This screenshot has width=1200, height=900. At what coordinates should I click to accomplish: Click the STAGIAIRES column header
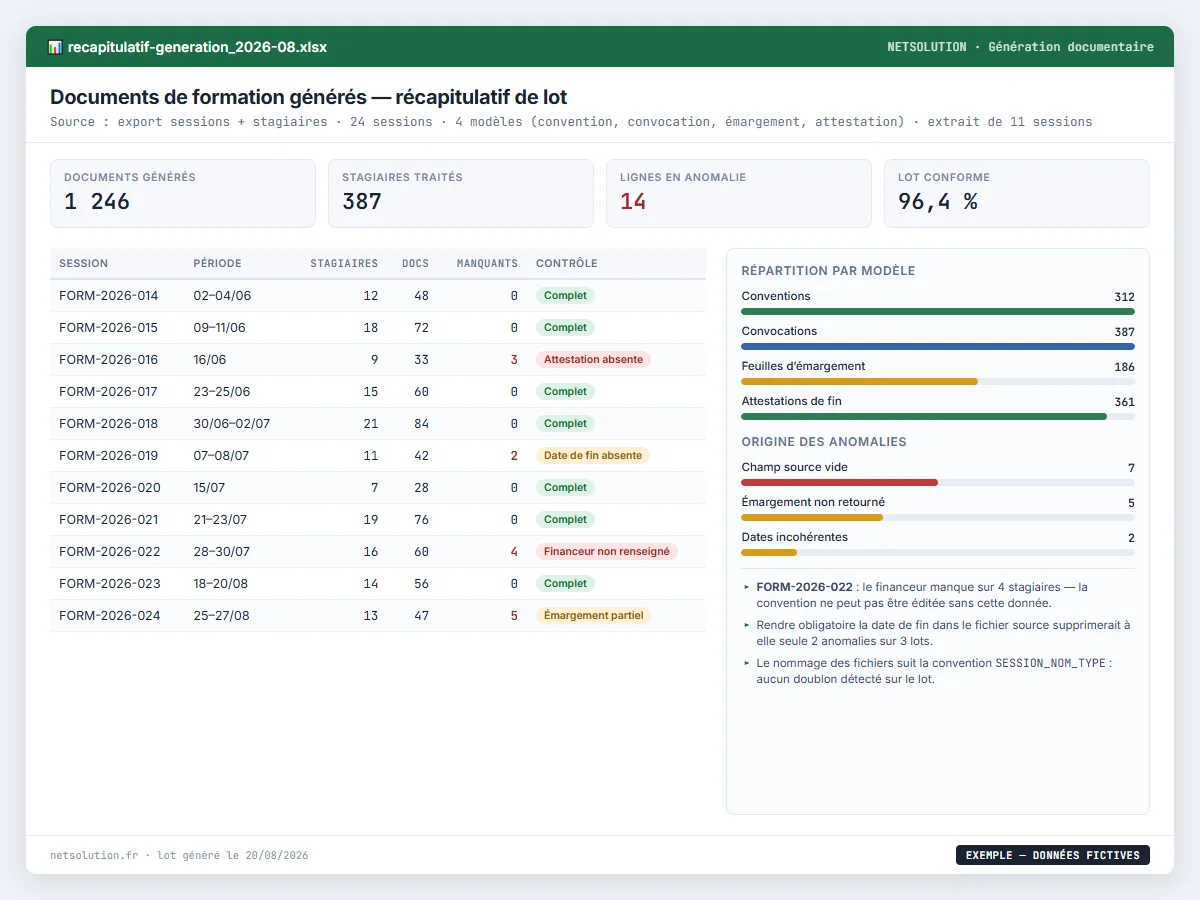[x=344, y=264]
